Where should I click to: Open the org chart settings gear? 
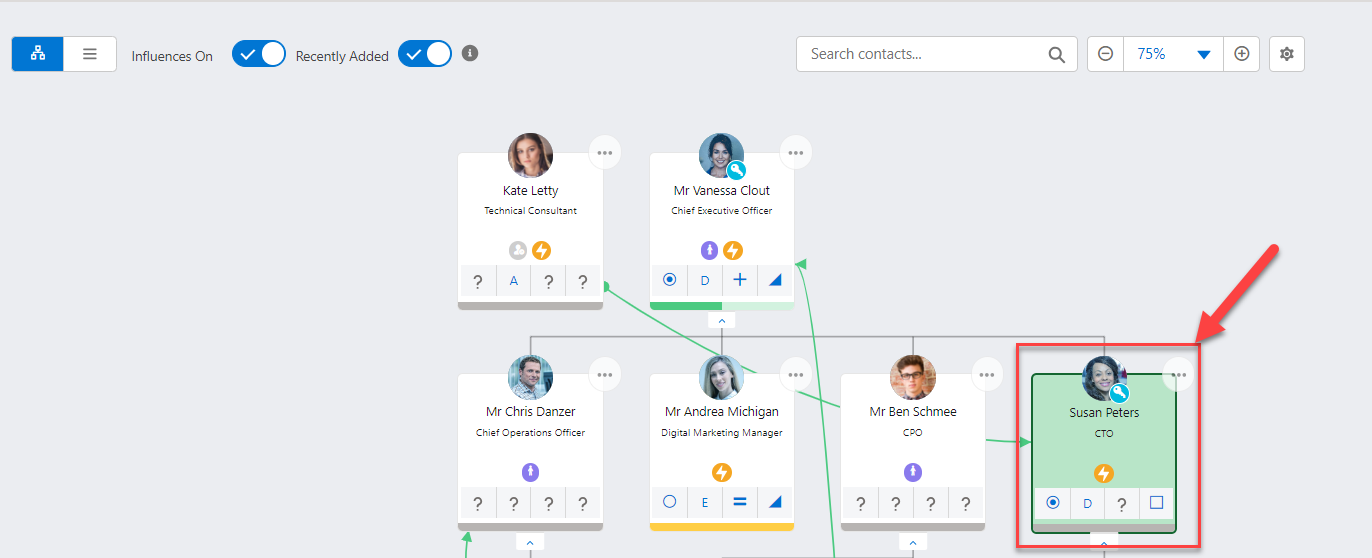coord(1287,54)
